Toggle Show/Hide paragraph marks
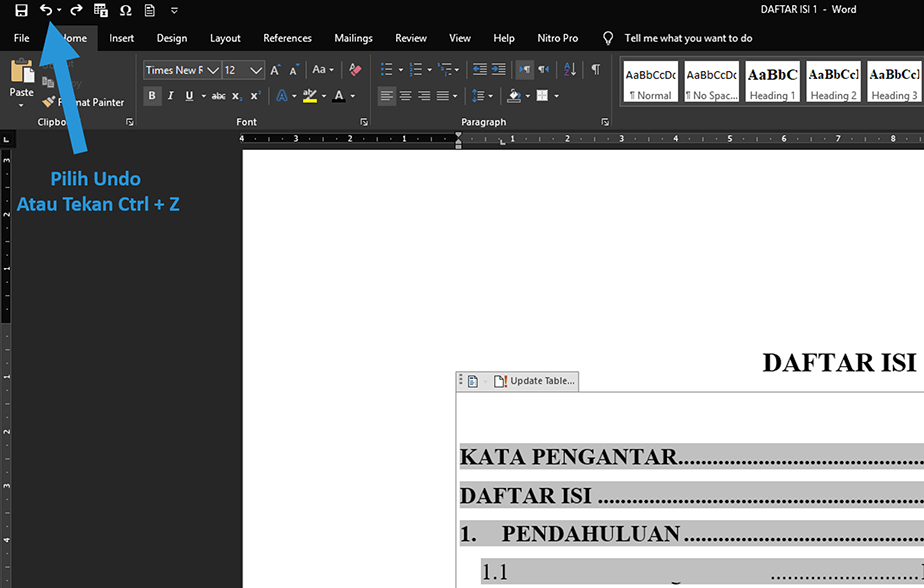 [596, 70]
